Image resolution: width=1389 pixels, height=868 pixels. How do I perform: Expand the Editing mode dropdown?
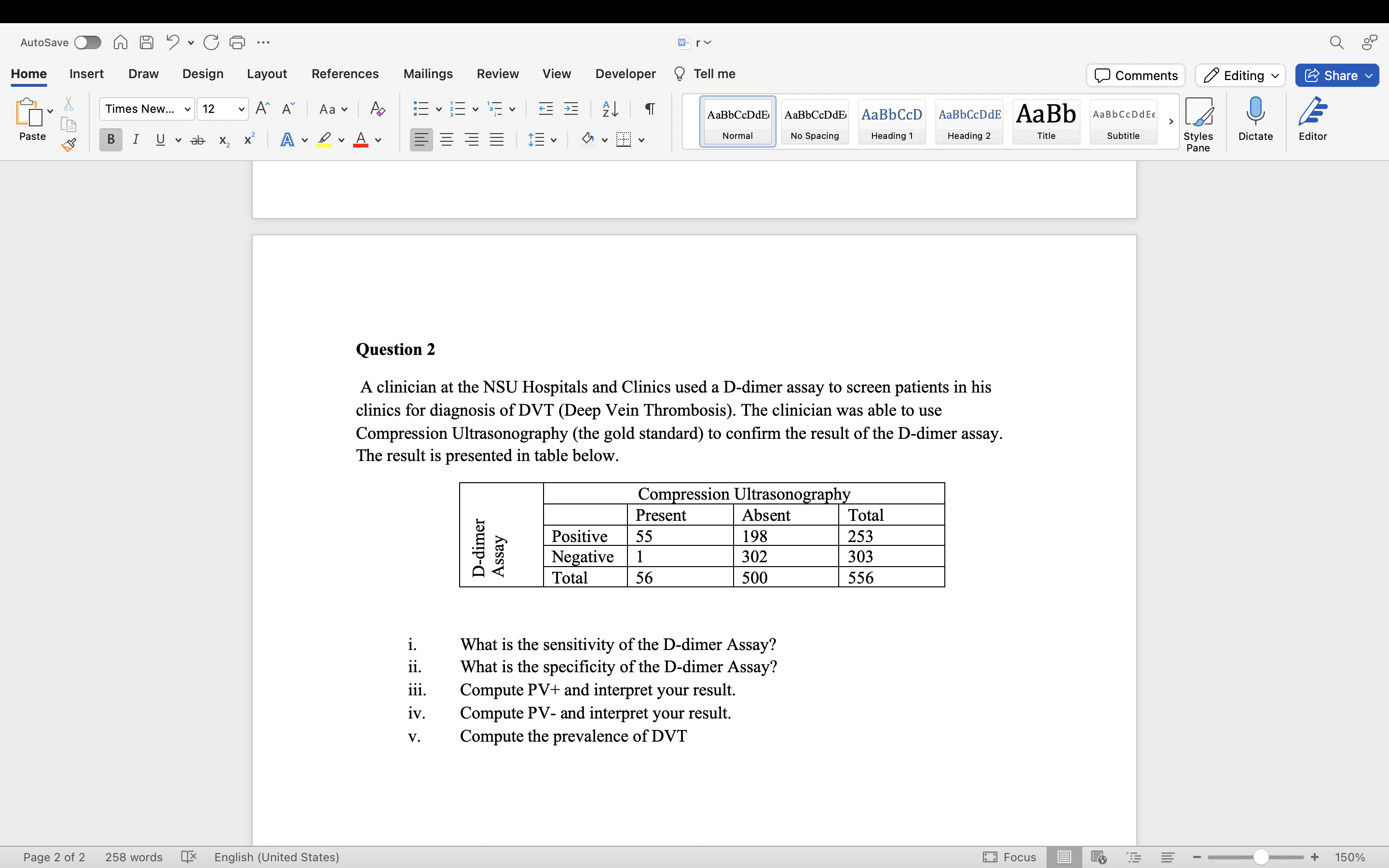(1240, 75)
